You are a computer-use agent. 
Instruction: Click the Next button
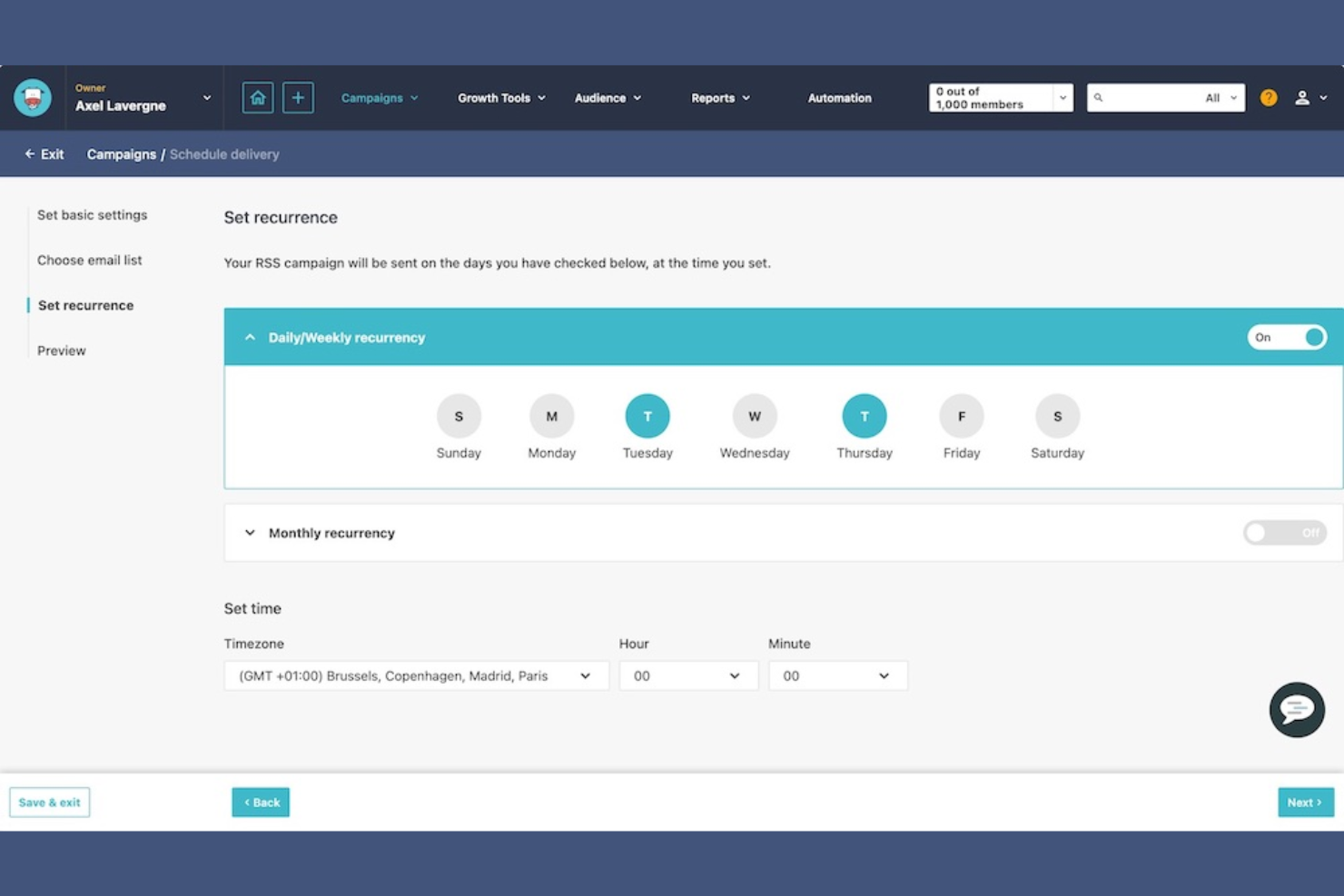pyautogui.click(x=1305, y=802)
